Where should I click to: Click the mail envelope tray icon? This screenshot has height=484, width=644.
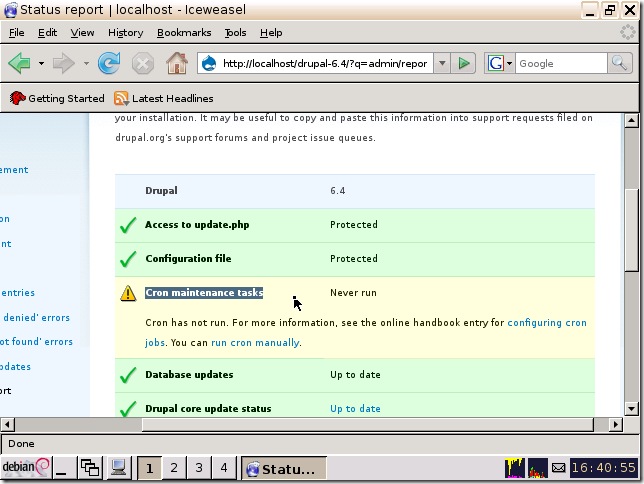point(558,468)
